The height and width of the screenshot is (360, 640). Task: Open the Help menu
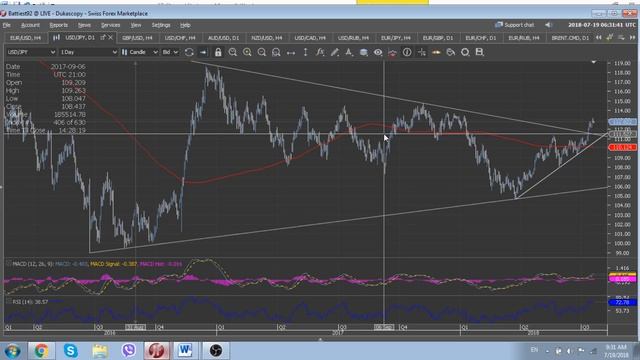185,25
